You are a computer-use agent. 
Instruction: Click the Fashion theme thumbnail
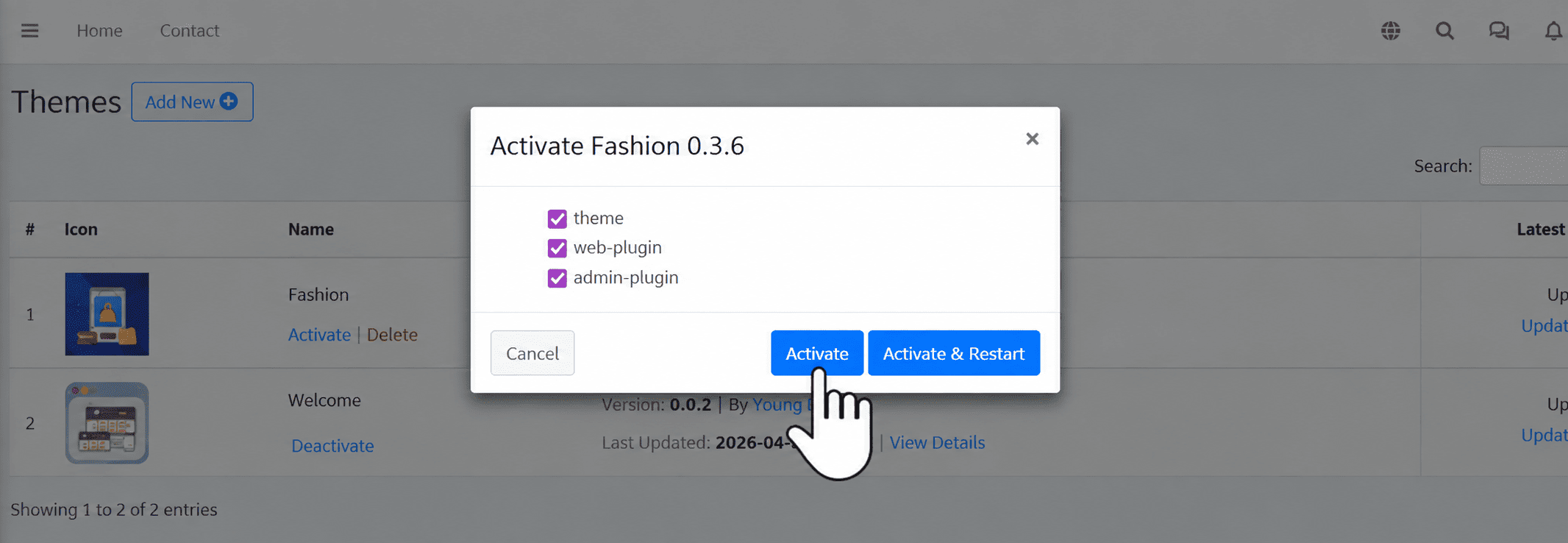pos(107,314)
